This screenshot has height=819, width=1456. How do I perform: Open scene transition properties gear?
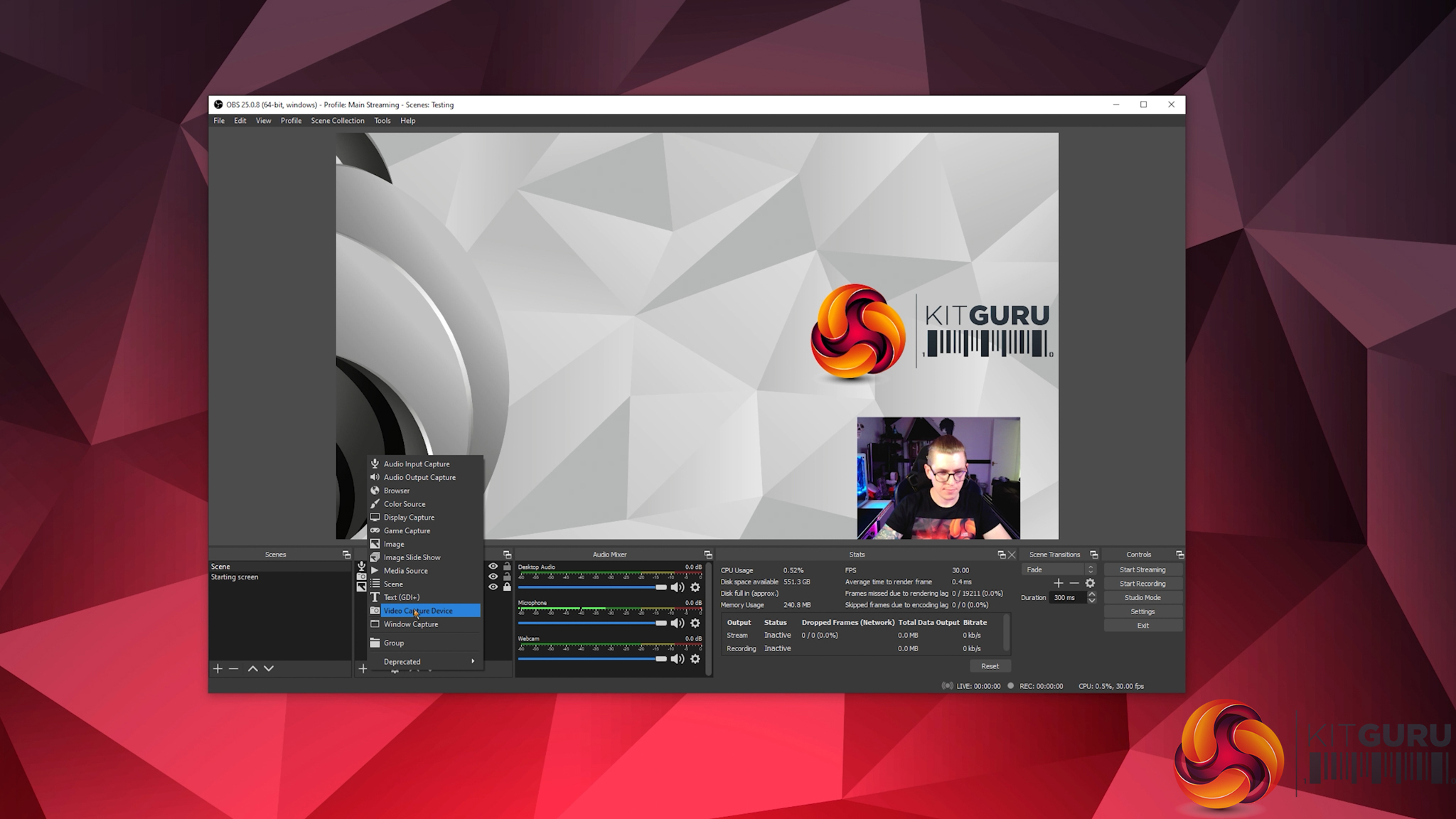point(1090,583)
